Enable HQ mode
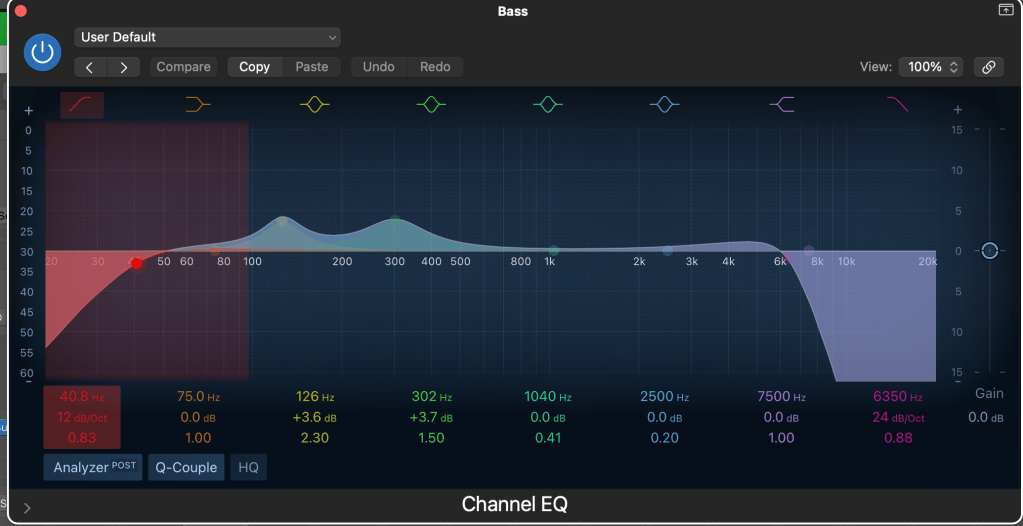Image resolution: width=1023 pixels, height=526 pixels. click(248, 467)
